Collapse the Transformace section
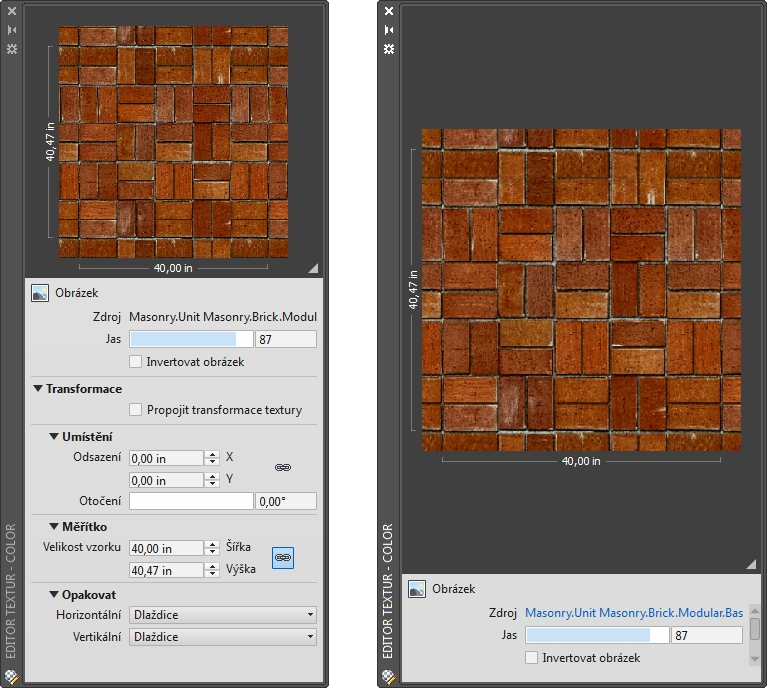This screenshot has width=771, height=692. (38, 389)
